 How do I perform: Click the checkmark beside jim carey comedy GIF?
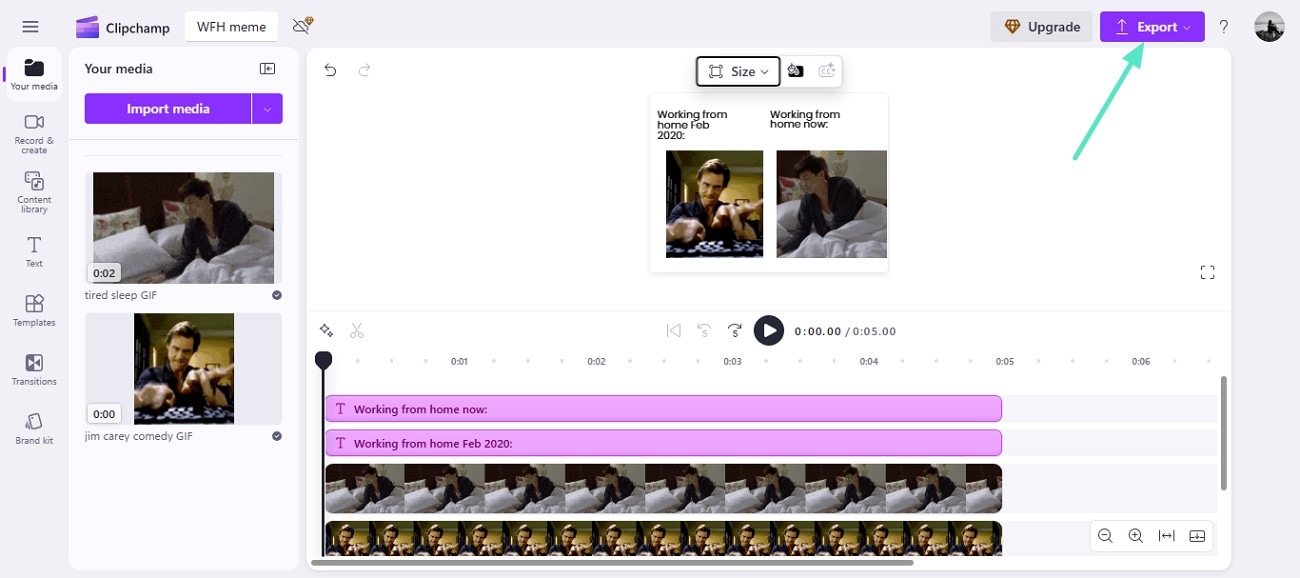[277, 436]
